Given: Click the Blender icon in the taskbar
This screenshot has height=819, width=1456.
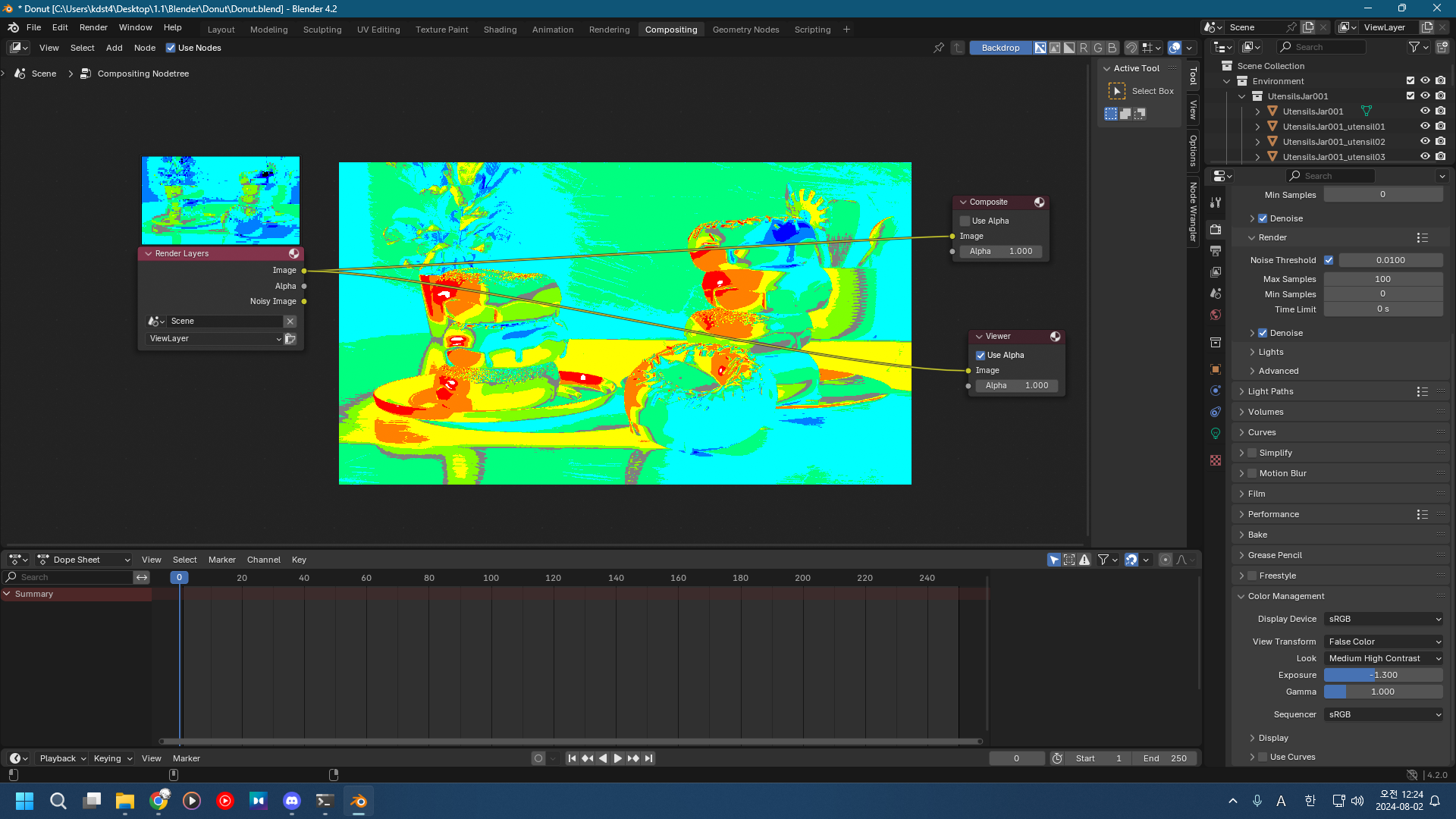Looking at the screenshot, I should tap(359, 801).
